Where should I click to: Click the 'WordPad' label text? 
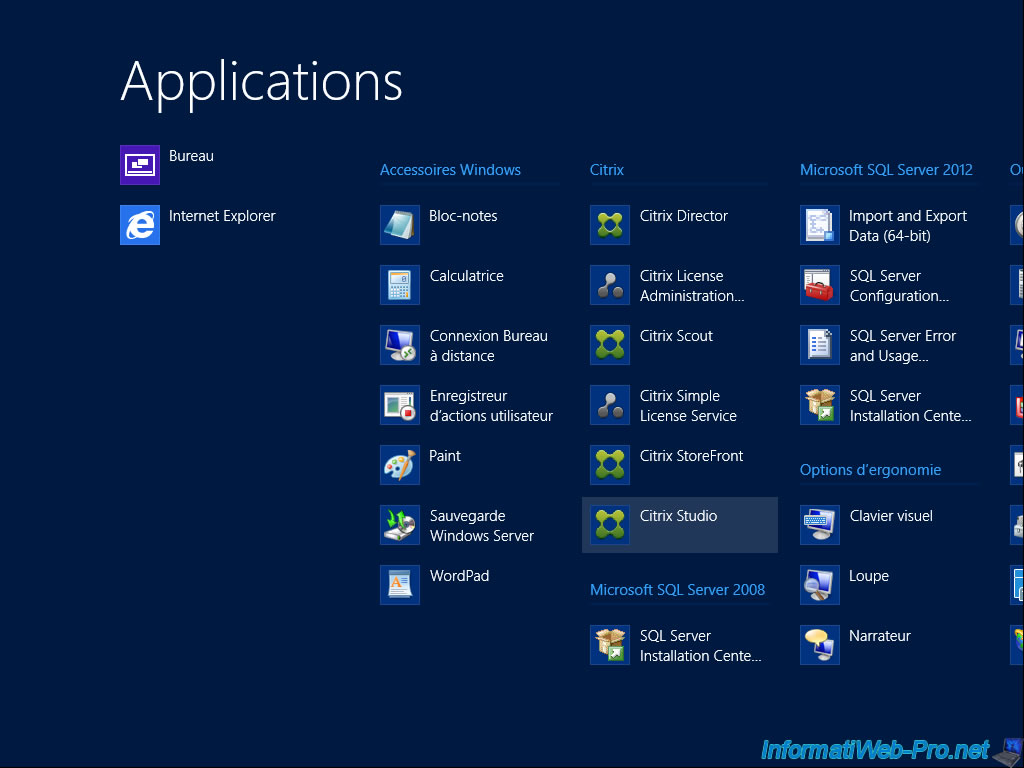click(459, 576)
